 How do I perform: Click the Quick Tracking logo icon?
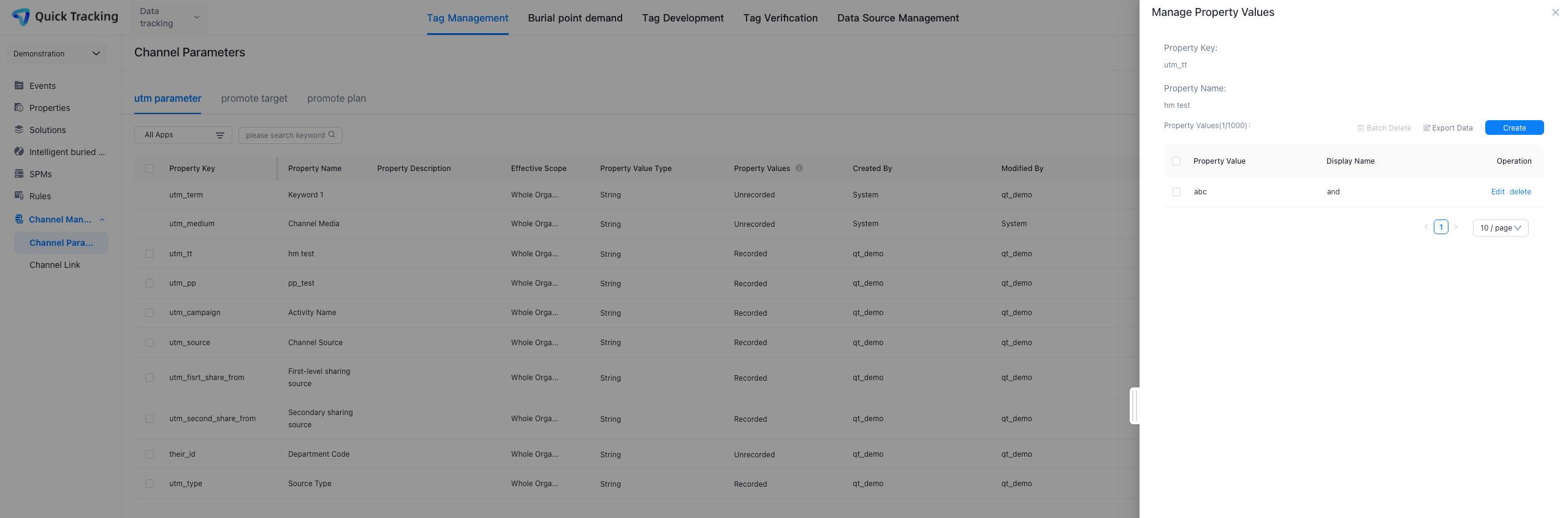pyautogui.click(x=21, y=17)
